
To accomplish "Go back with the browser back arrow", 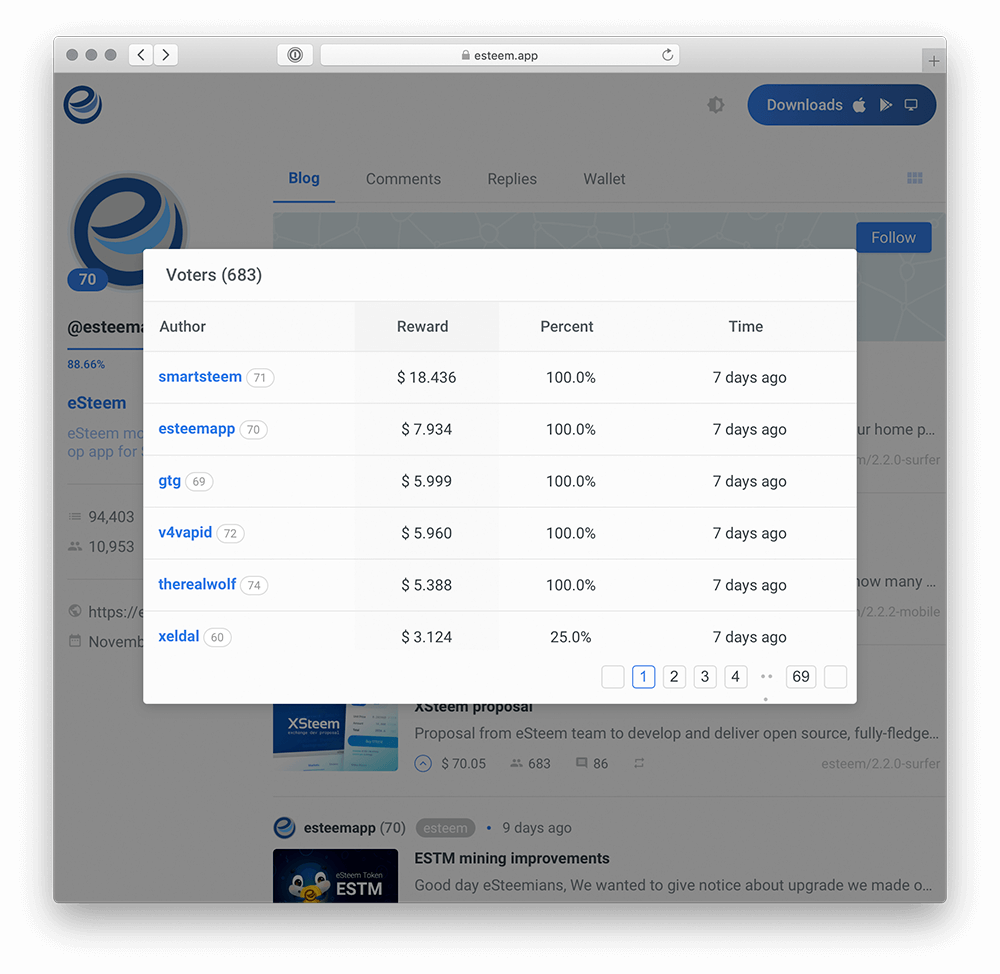I will coord(141,55).
